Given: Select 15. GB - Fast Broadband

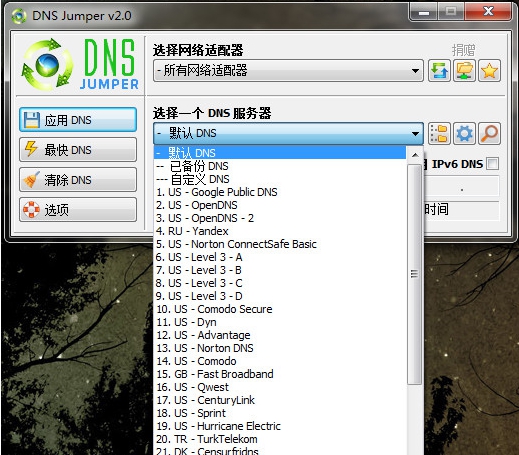Looking at the screenshot, I should click(280, 374).
